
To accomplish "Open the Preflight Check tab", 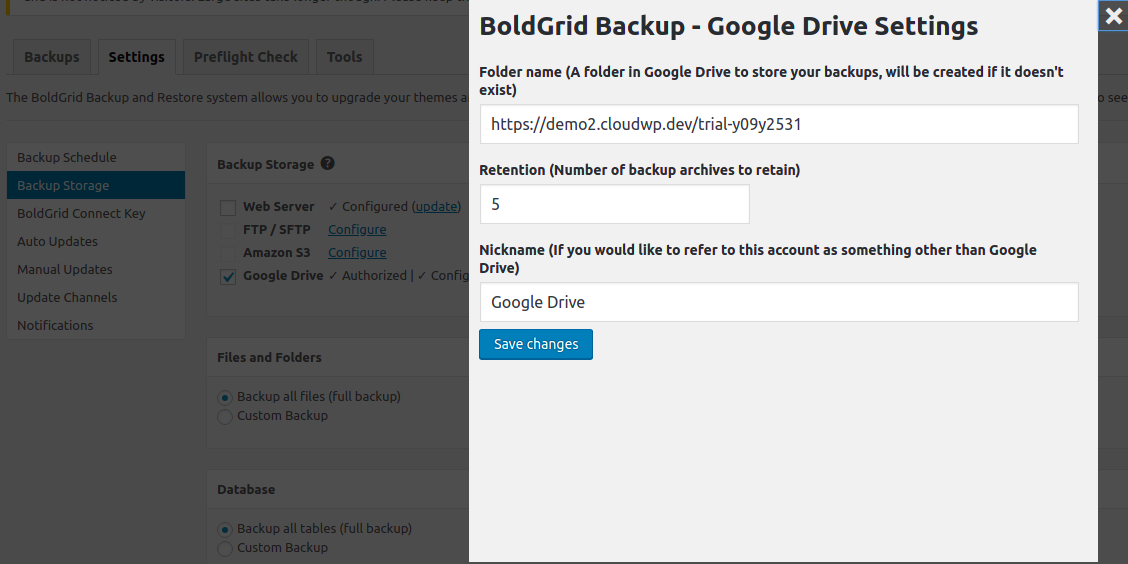I will coord(246,57).
